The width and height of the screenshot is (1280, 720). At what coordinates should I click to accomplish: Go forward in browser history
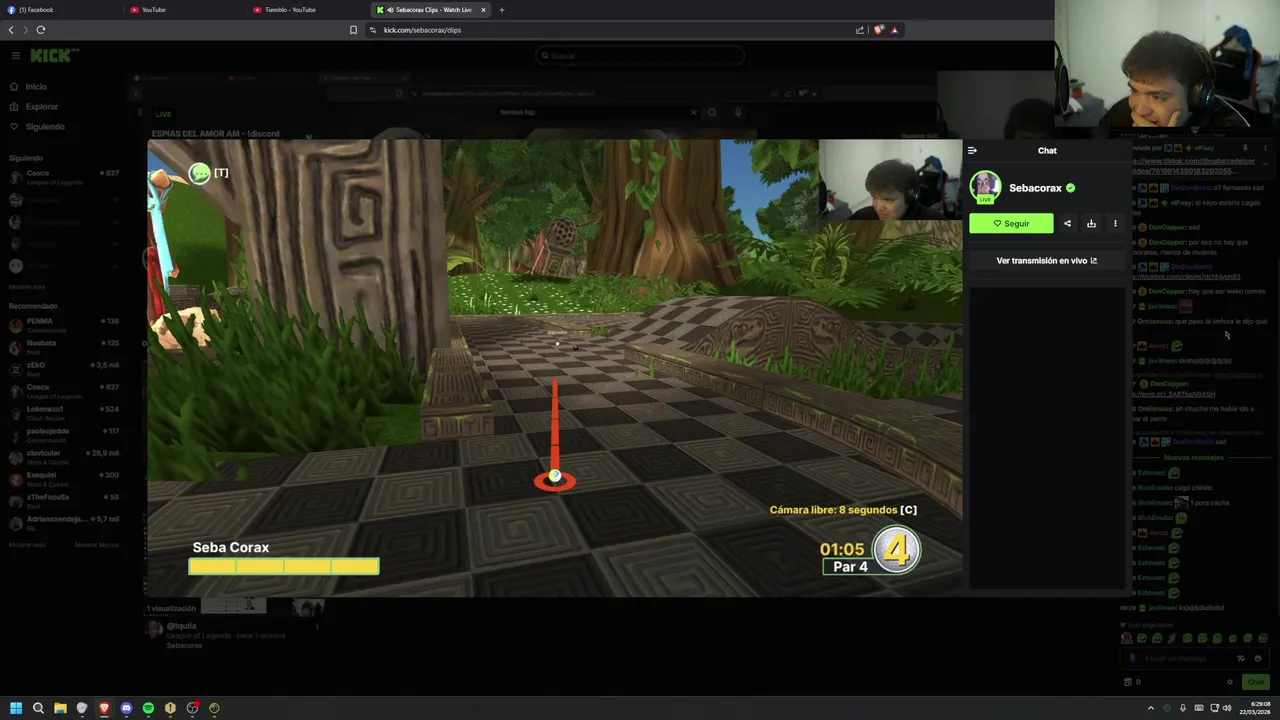(25, 30)
